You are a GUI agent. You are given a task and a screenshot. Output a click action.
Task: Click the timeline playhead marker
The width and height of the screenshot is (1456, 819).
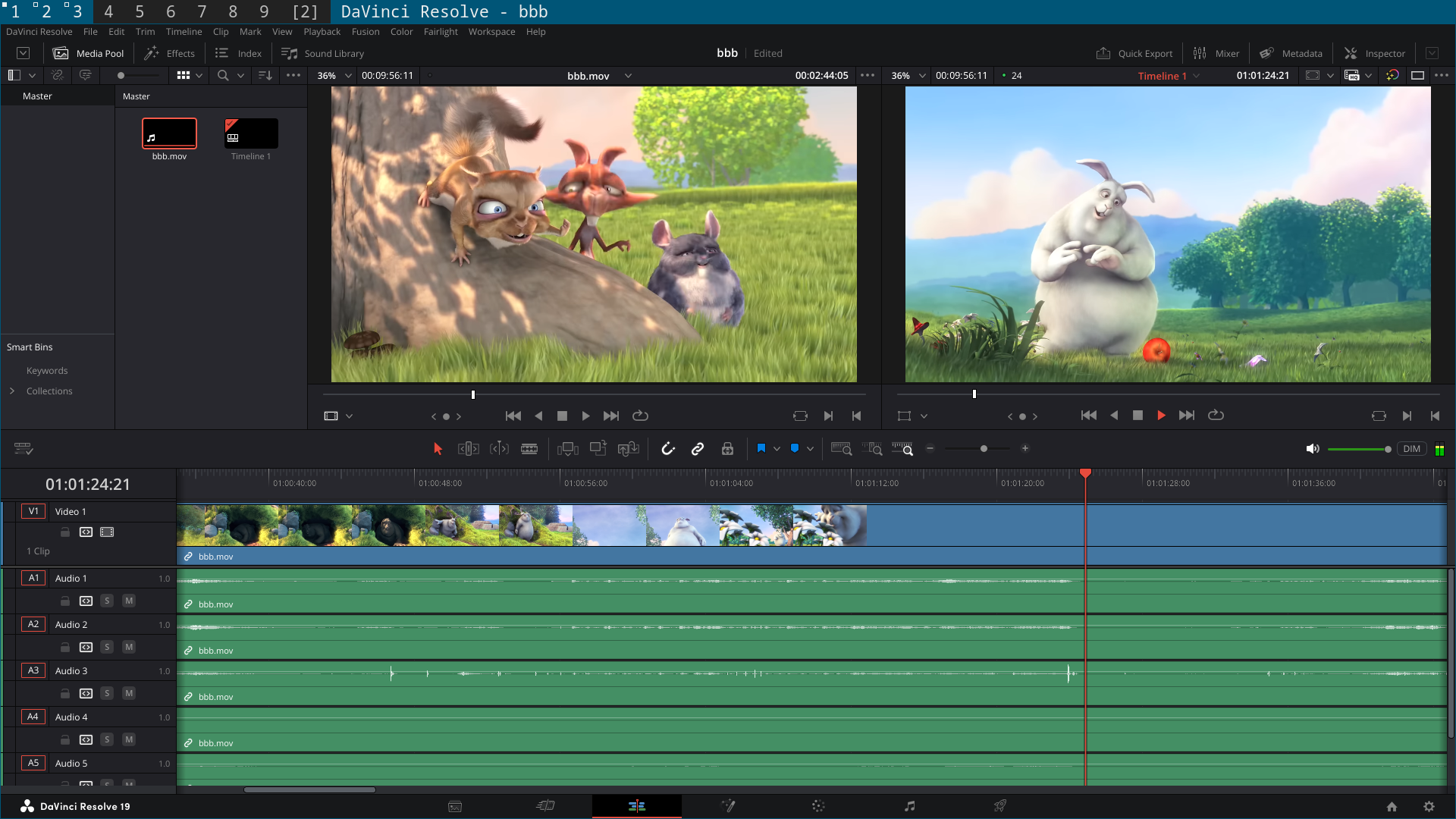[x=1085, y=473]
